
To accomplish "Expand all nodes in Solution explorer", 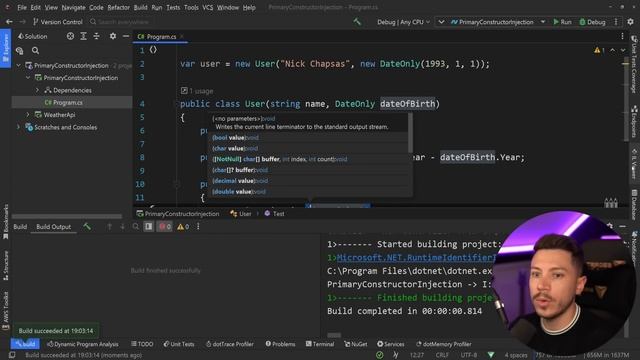I will (x=83, y=36).
